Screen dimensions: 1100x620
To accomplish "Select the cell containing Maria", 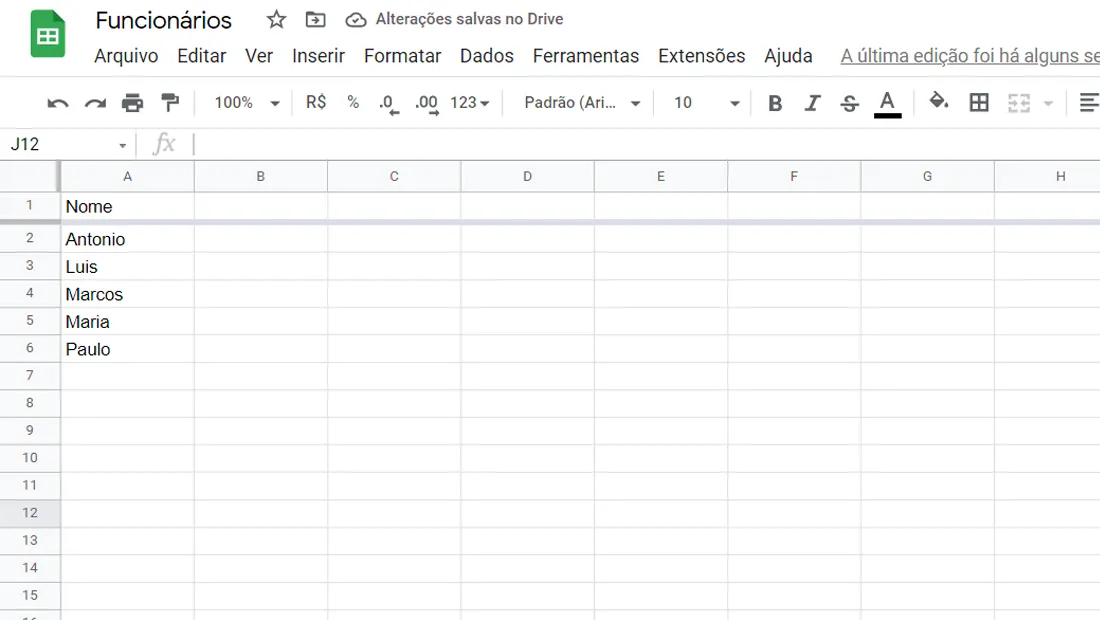I will point(128,321).
